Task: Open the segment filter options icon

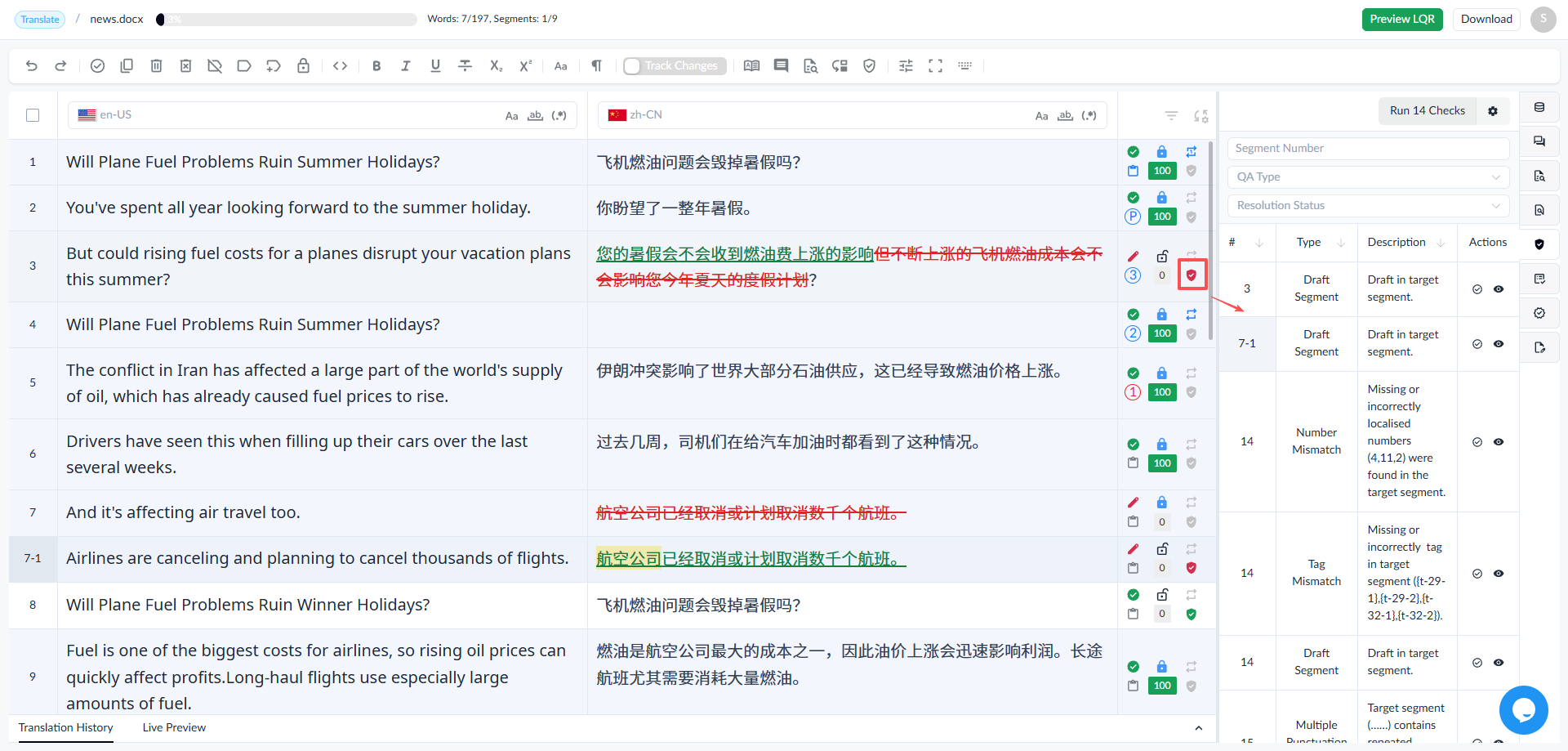Action: (x=1171, y=116)
